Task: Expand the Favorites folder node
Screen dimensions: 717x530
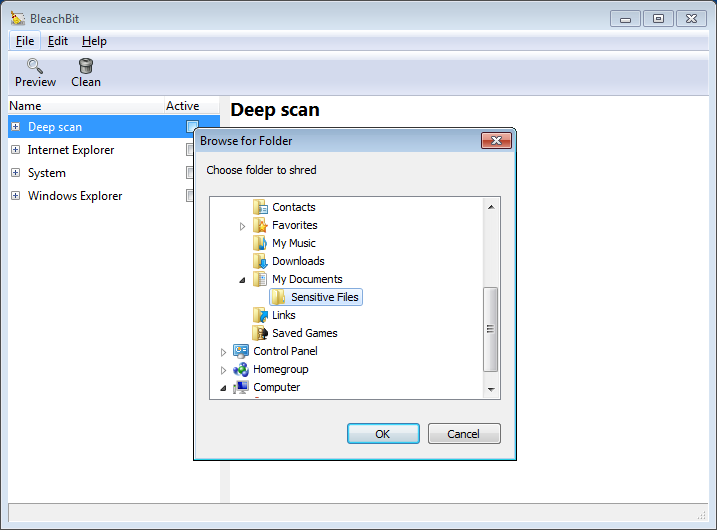Action: pyautogui.click(x=242, y=226)
